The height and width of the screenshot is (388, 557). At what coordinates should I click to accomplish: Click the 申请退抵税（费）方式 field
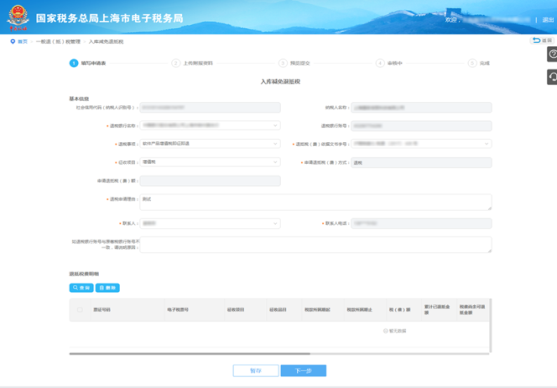421,162
